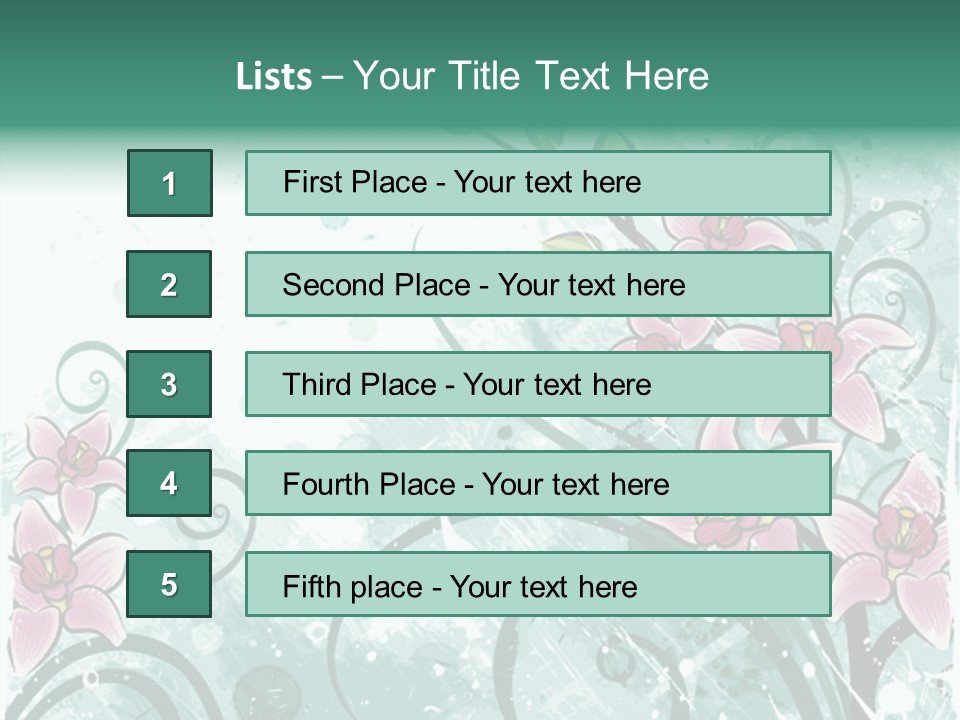Click the Fourth Place text bar
This screenshot has width=960, height=720.
coord(538,483)
